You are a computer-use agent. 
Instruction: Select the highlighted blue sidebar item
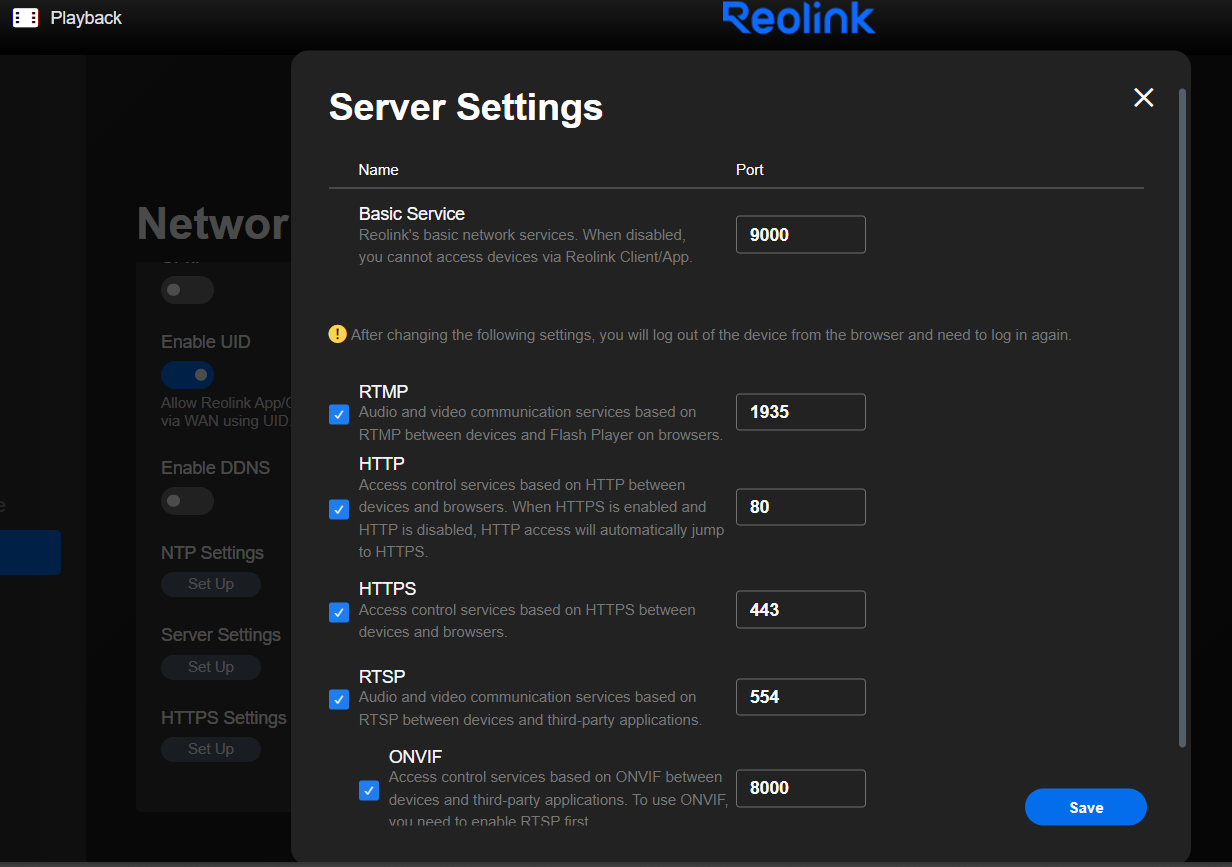coord(30,552)
